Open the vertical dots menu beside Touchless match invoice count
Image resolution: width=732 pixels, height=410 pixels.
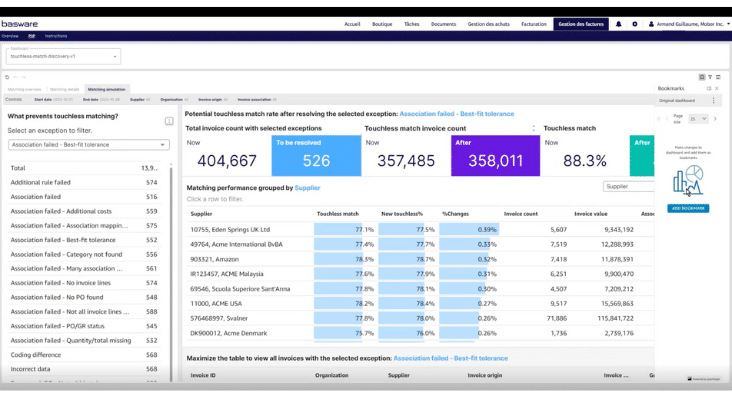[x=534, y=128]
